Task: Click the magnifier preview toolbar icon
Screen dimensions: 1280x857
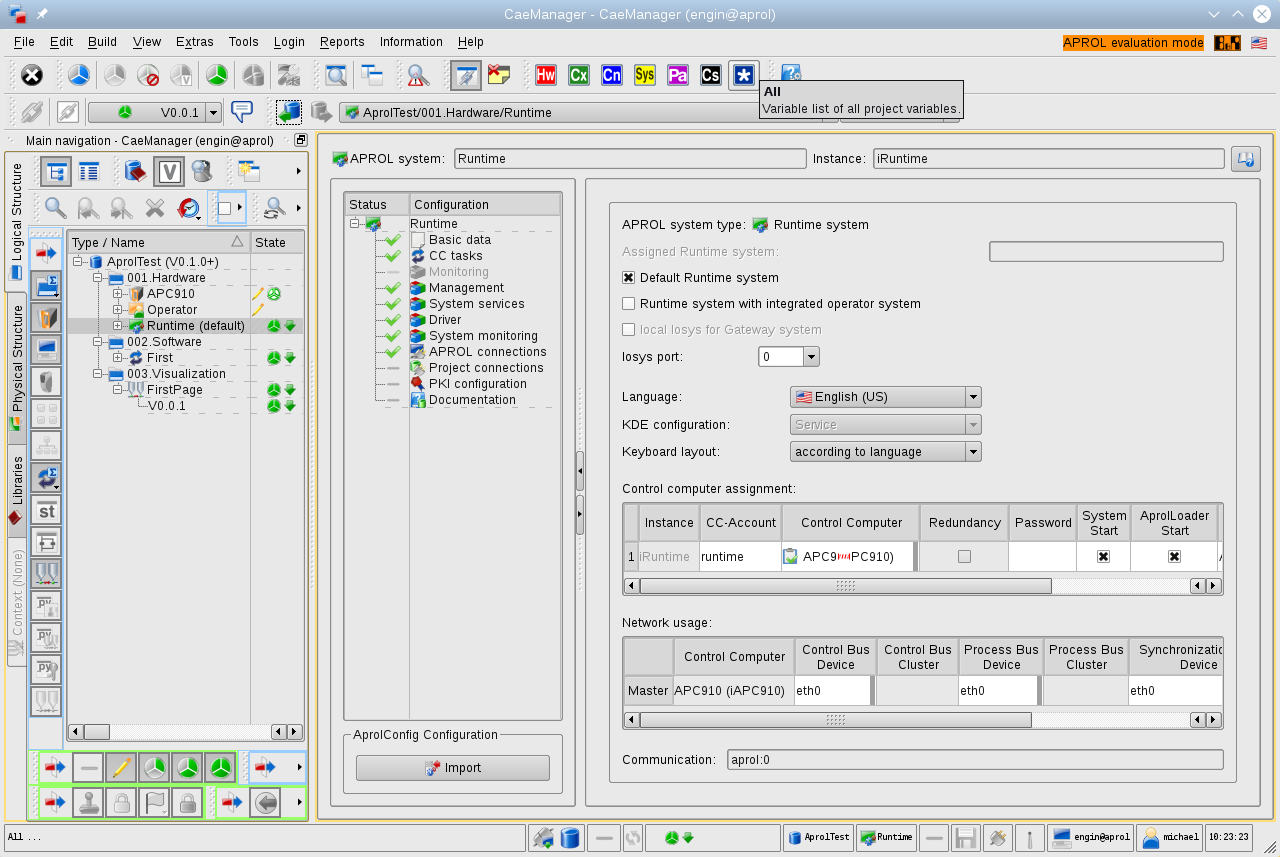Action: point(336,75)
